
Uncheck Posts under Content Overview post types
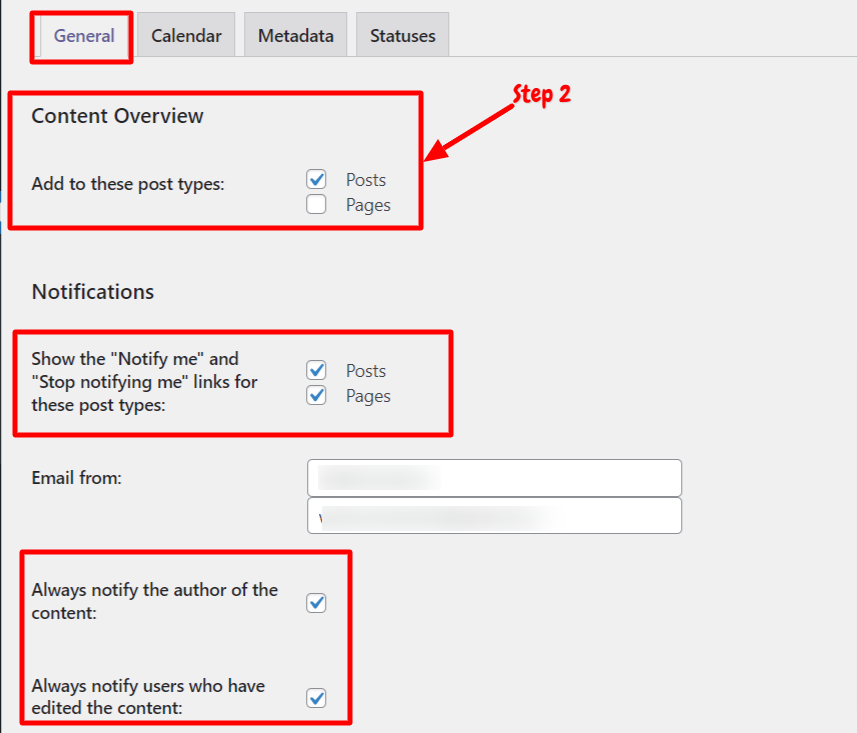(316, 179)
